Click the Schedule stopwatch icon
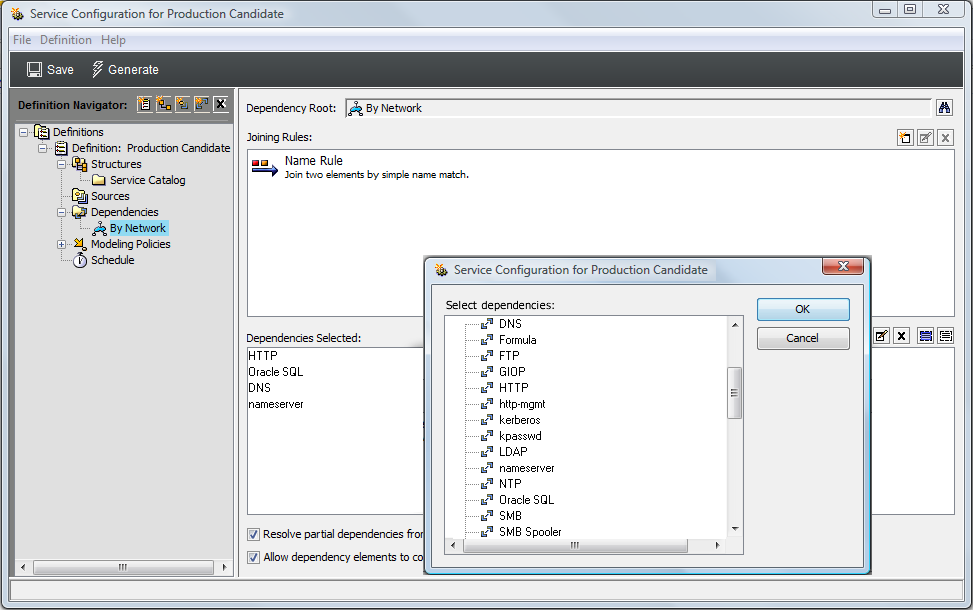 pyautogui.click(x=79, y=260)
